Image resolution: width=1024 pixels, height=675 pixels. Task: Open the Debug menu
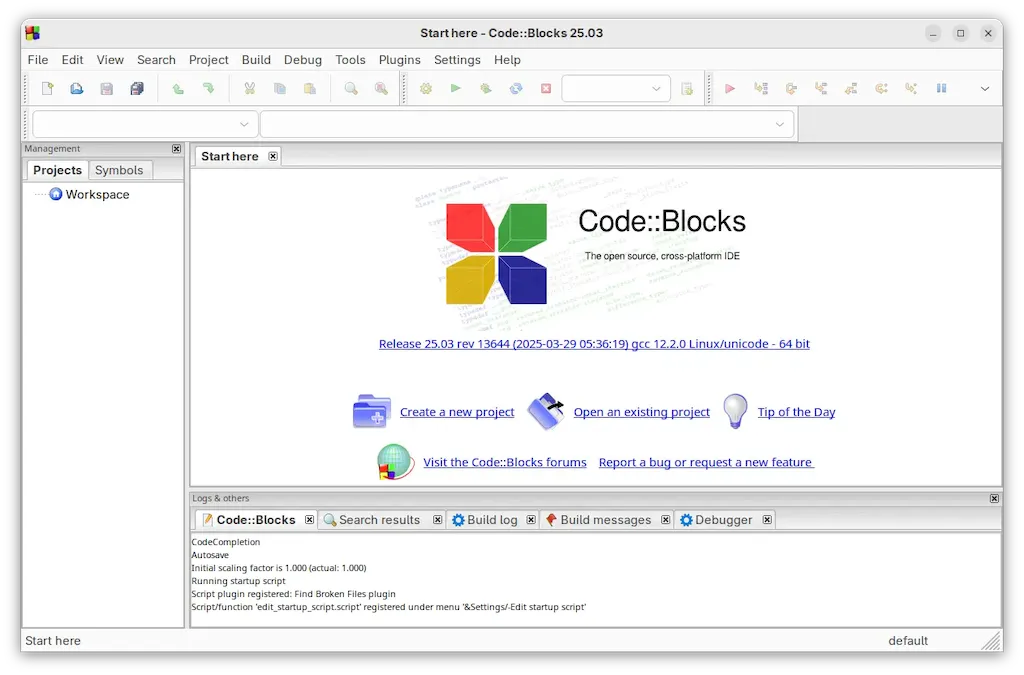pyautogui.click(x=302, y=60)
